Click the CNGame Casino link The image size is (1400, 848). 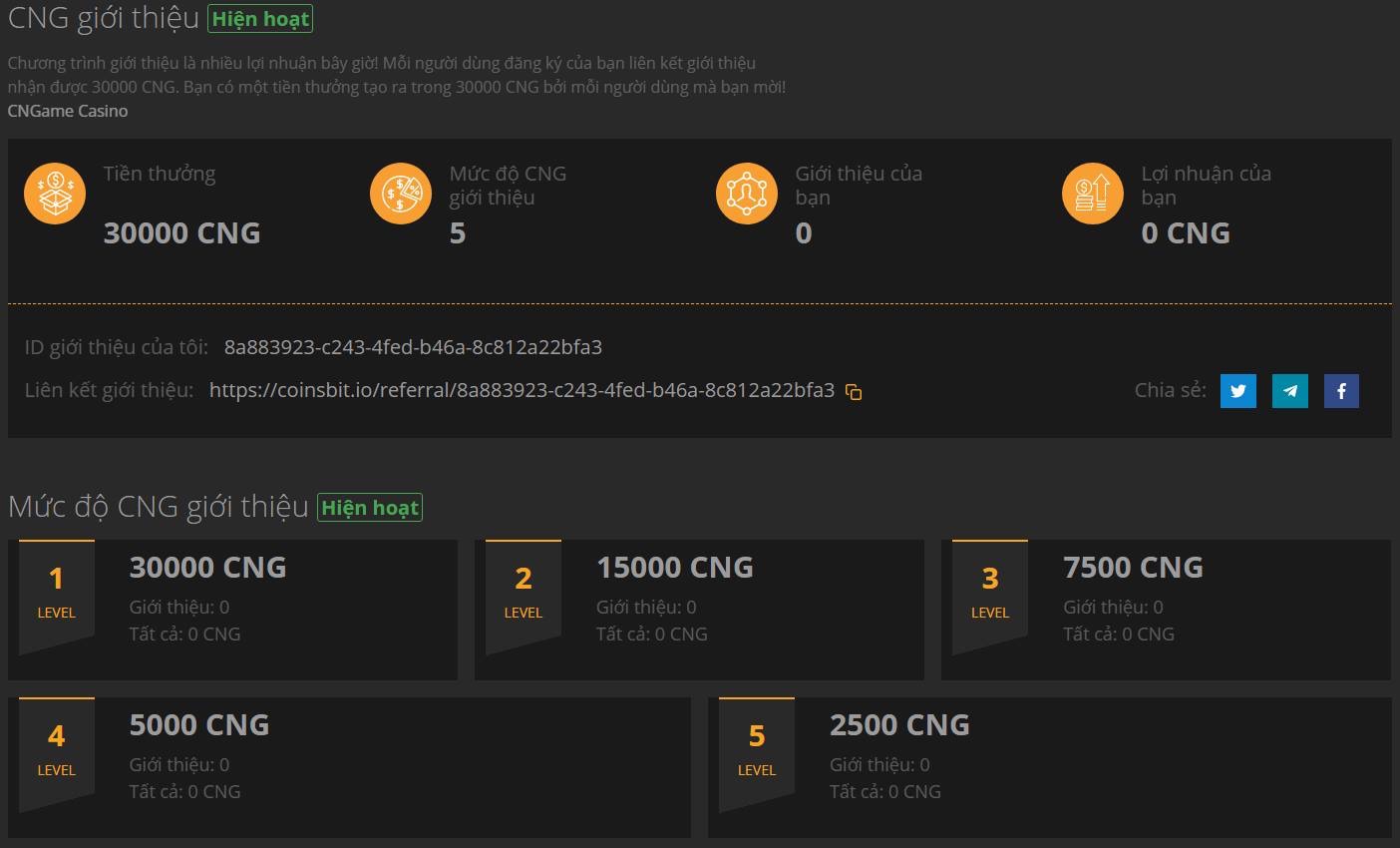[x=68, y=111]
